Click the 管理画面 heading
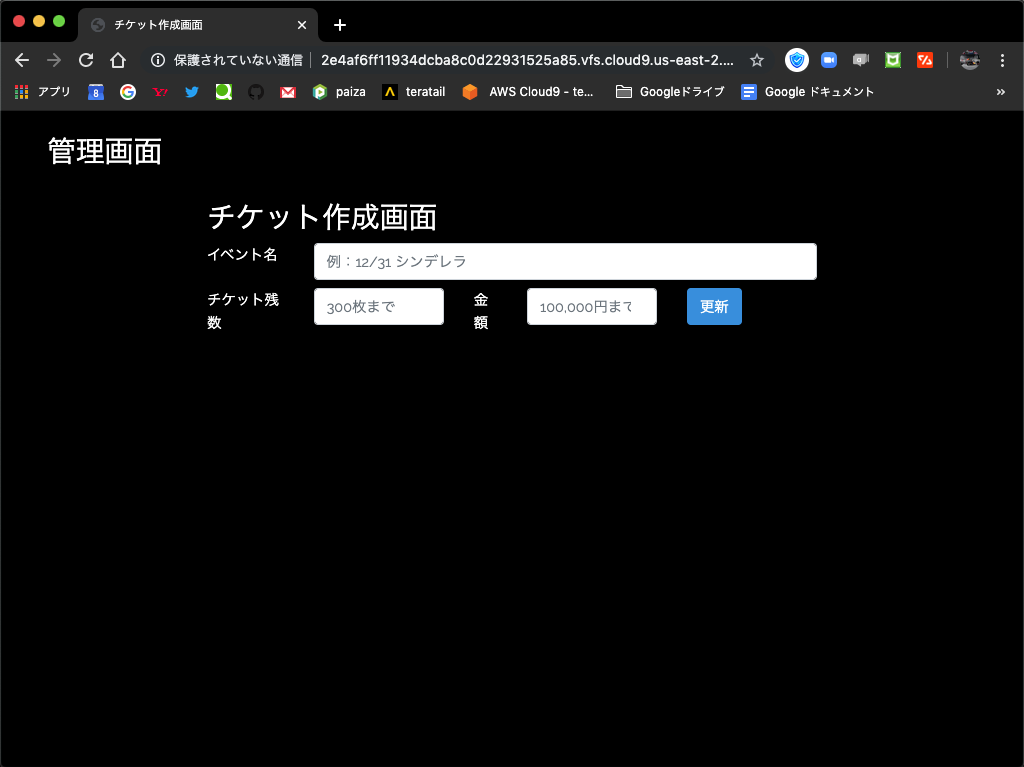The image size is (1024, 767). click(104, 152)
